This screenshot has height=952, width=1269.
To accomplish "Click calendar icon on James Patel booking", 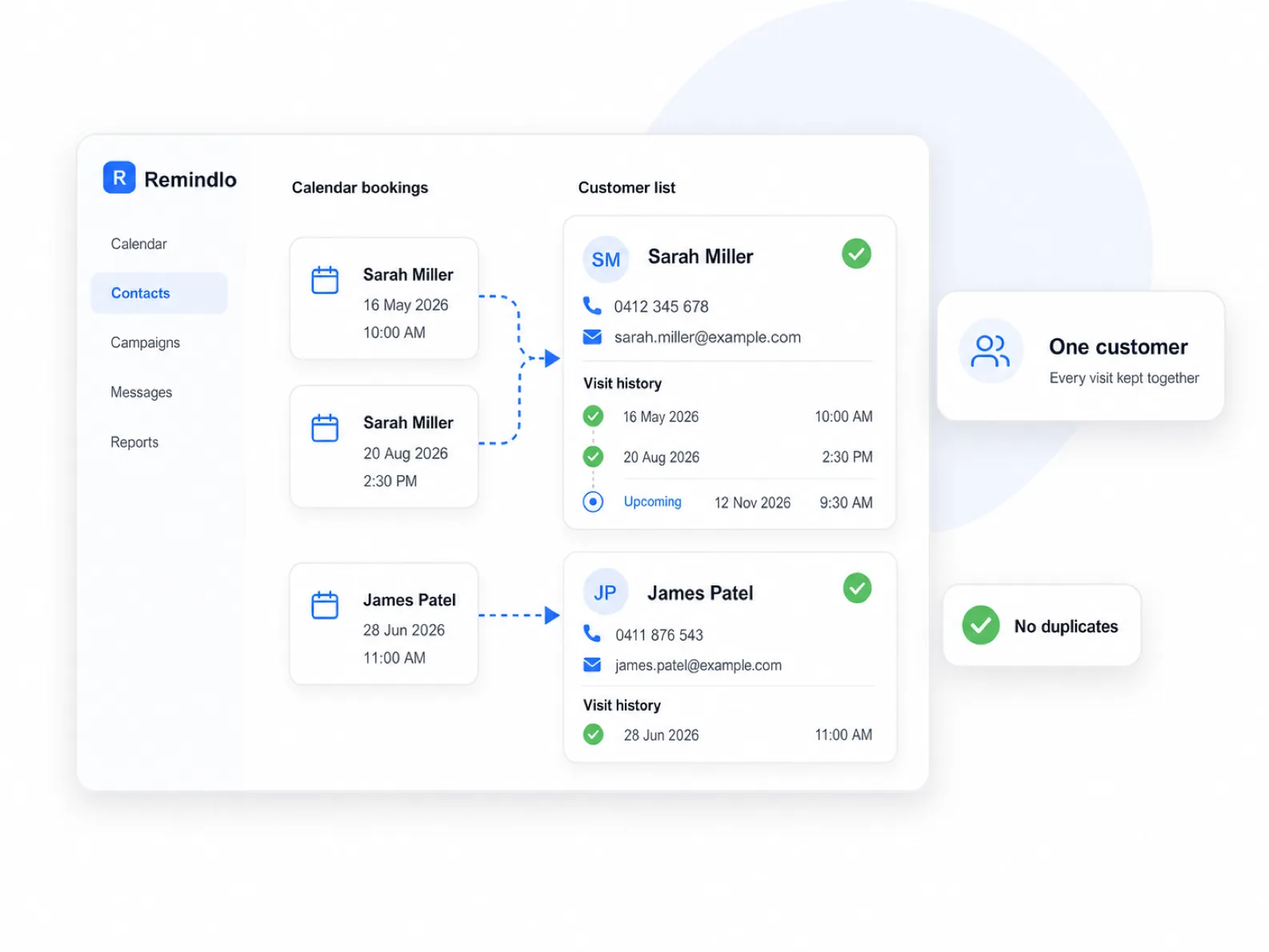I will click(x=325, y=605).
